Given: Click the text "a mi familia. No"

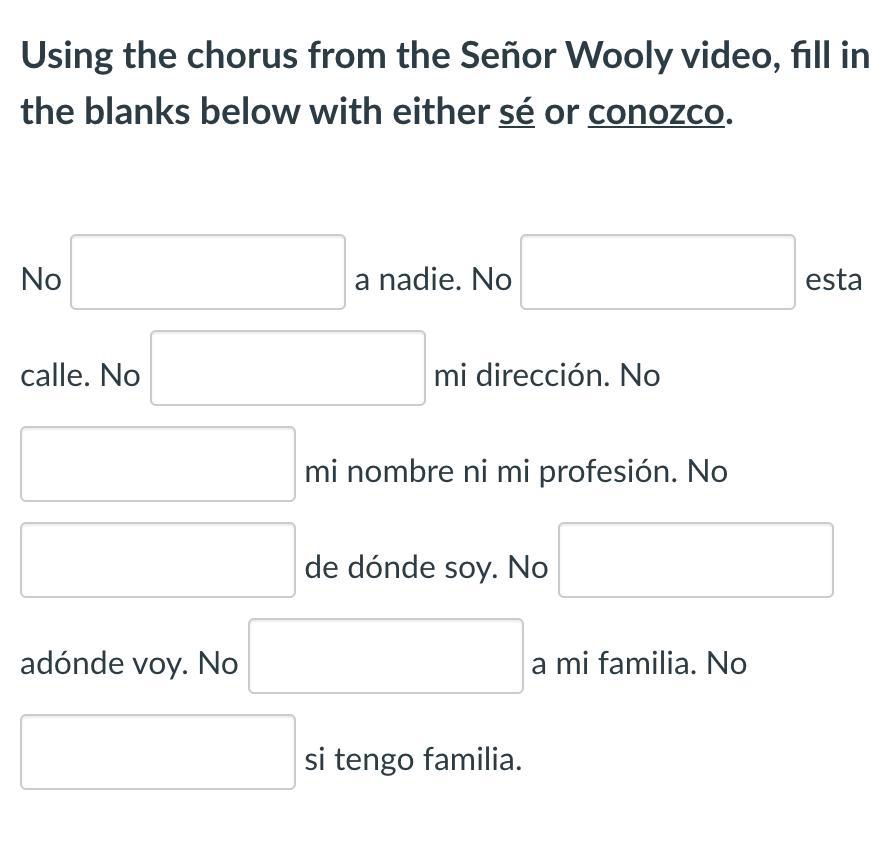Looking at the screenshot, I should click(x=639, y=664).
